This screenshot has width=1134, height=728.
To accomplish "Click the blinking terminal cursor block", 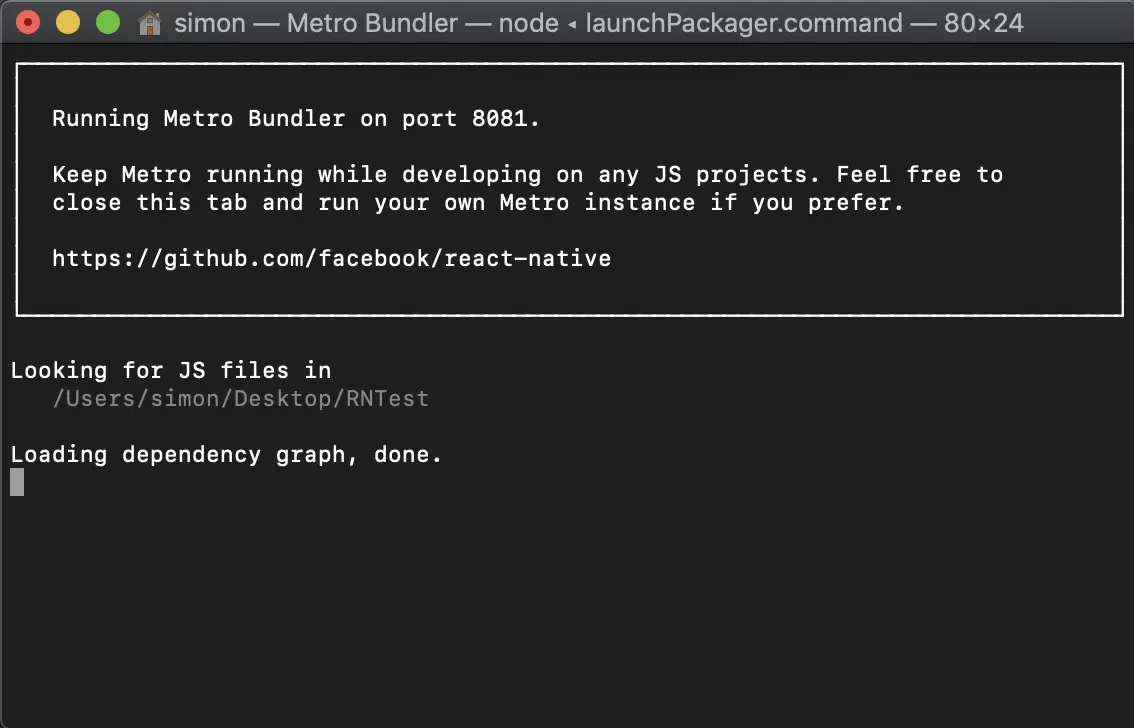I will (17, 483).
